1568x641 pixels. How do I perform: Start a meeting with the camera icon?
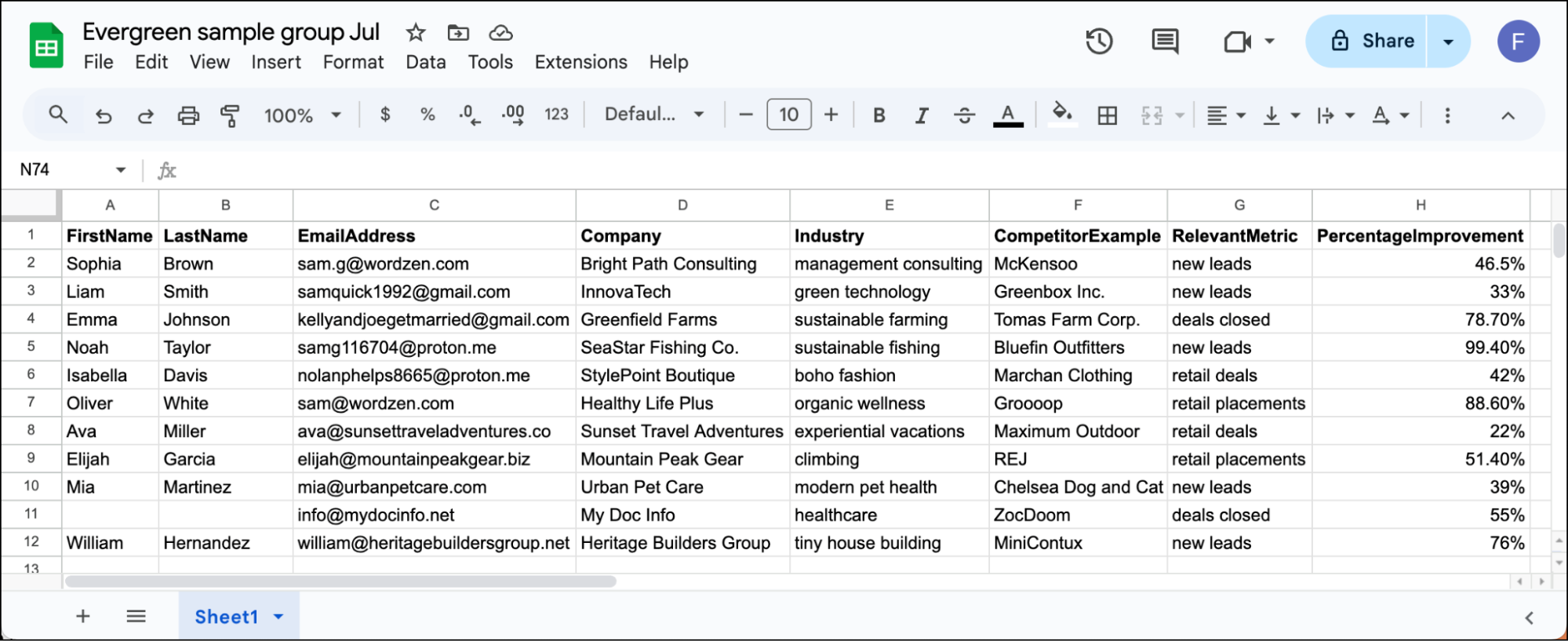(x=1237, y=41)
